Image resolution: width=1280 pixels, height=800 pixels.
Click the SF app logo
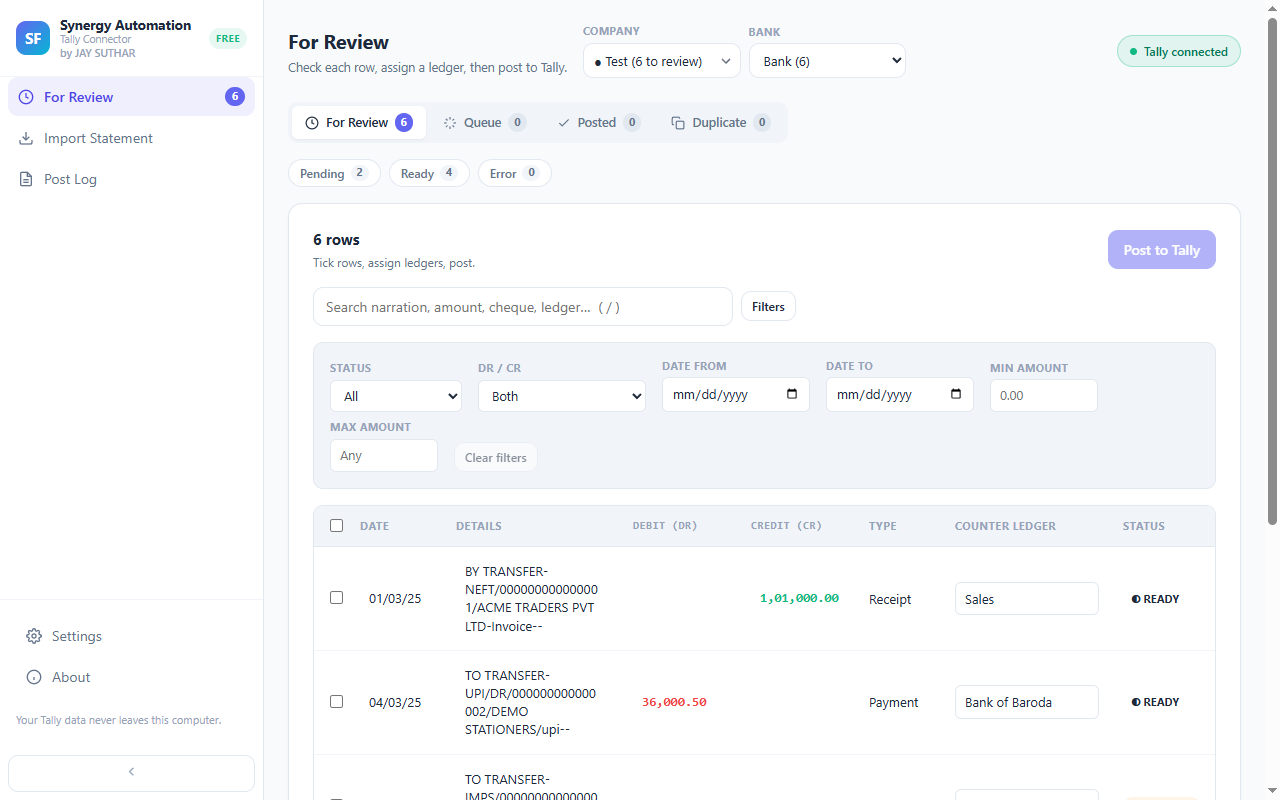[33, 38]
